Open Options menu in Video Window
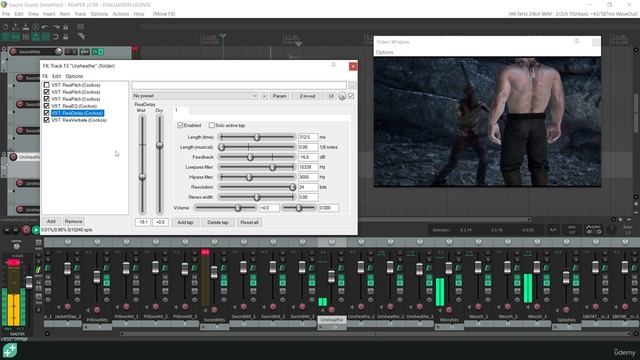This screenshot has width=640, height=360. point(384,52)
